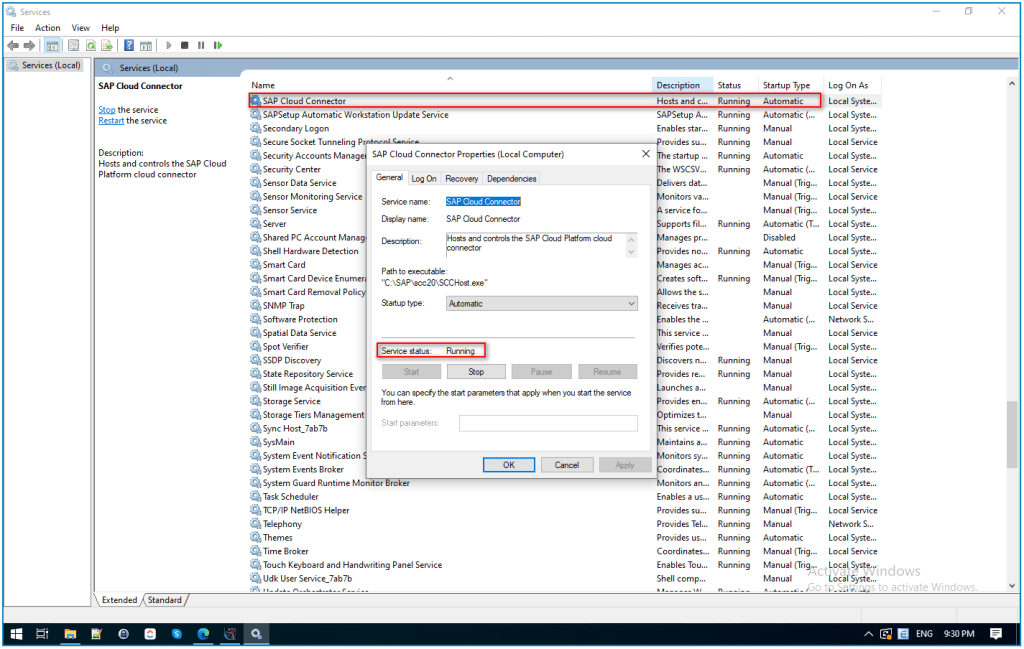Click the Pause Service toolbar icon

[x=201, y=45]
